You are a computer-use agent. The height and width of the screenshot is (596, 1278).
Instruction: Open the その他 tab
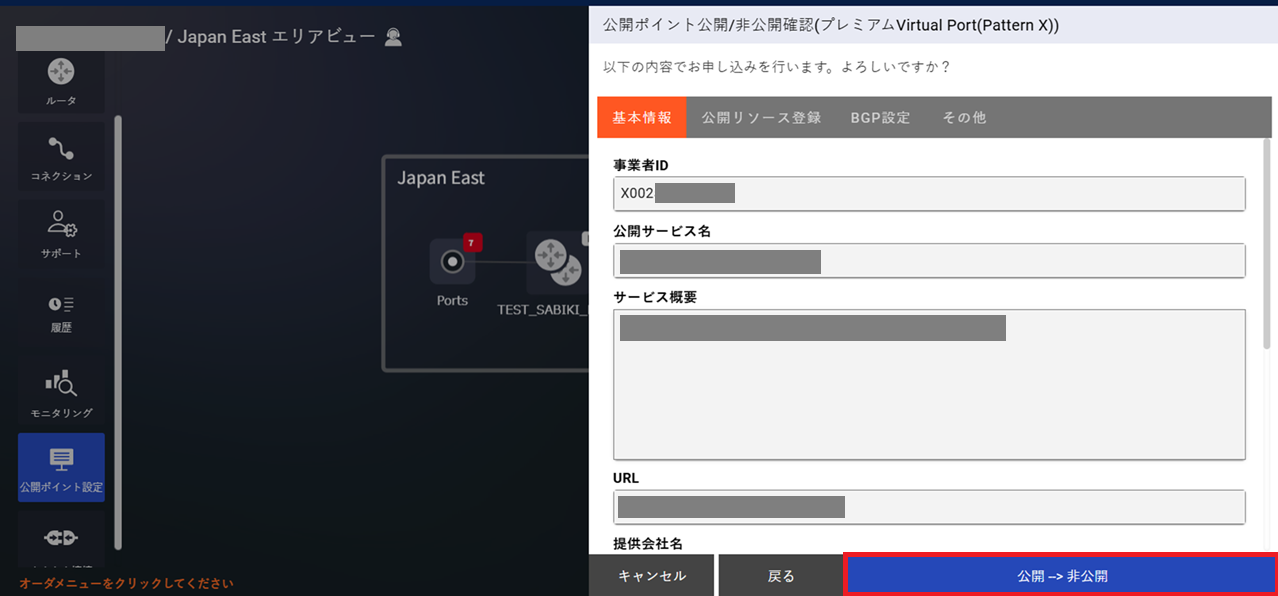tap(963, 117)
